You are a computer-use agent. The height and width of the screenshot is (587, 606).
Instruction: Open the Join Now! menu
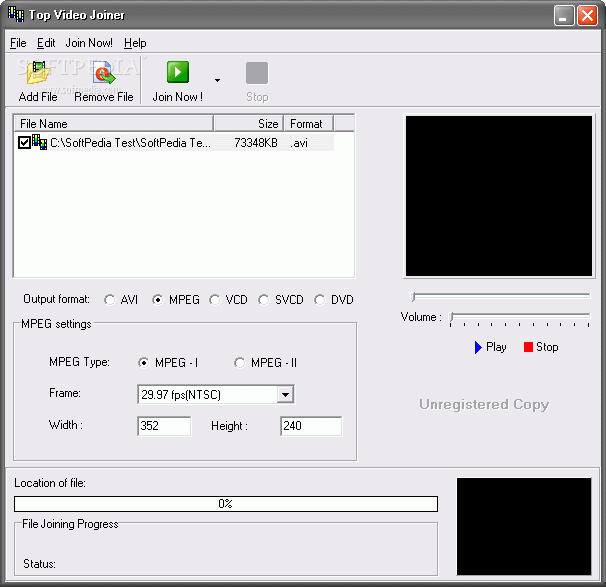click(89, 43)
